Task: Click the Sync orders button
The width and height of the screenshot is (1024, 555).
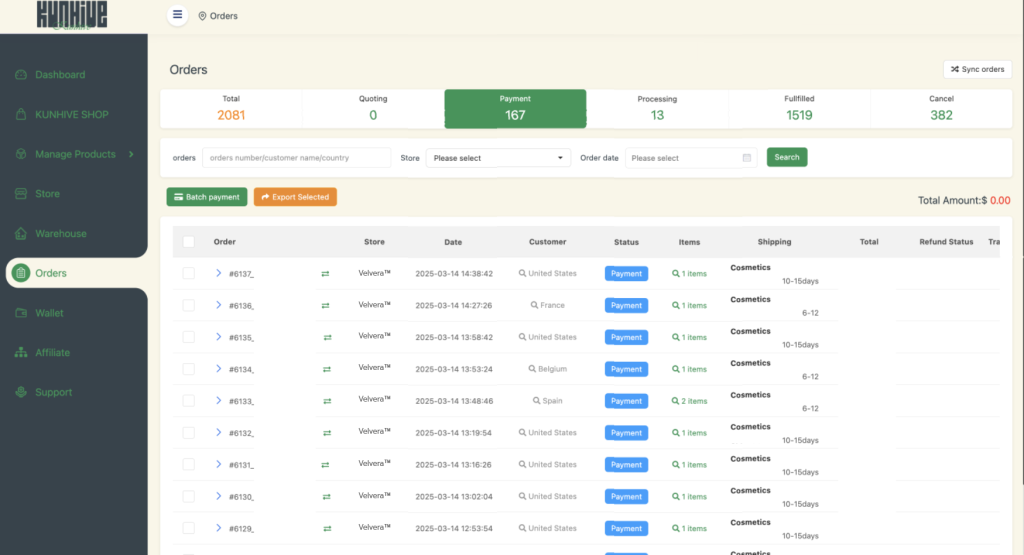Action: (x=977, y=69)
